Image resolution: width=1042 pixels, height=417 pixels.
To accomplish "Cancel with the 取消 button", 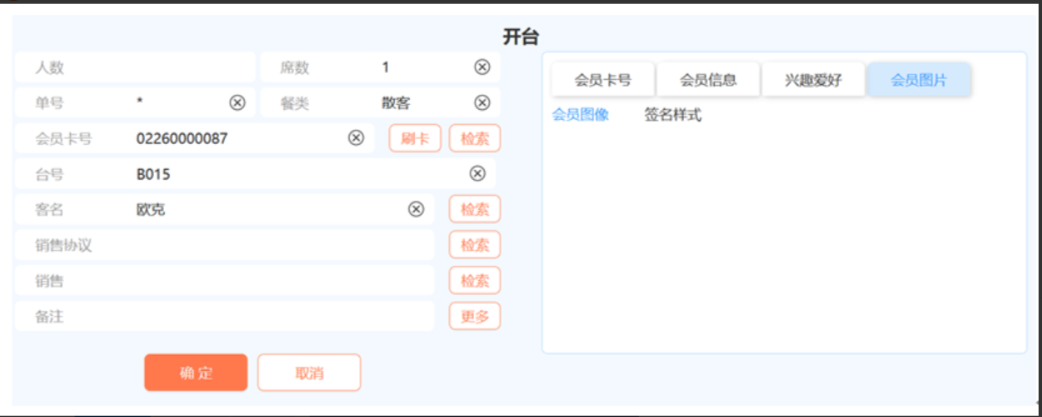I will (309, 372).
